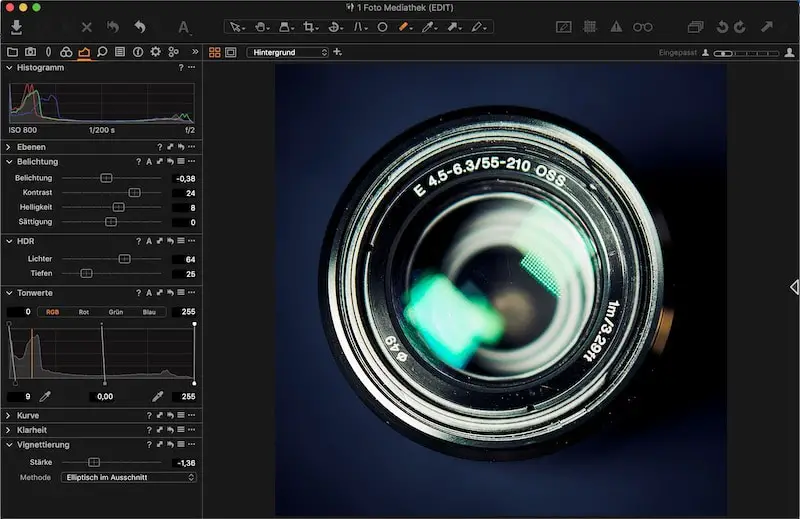Open the Capture camera tool tab
The width and height of the screenshot is (800, 519).
pyautogui.click(x=31, y=52)
